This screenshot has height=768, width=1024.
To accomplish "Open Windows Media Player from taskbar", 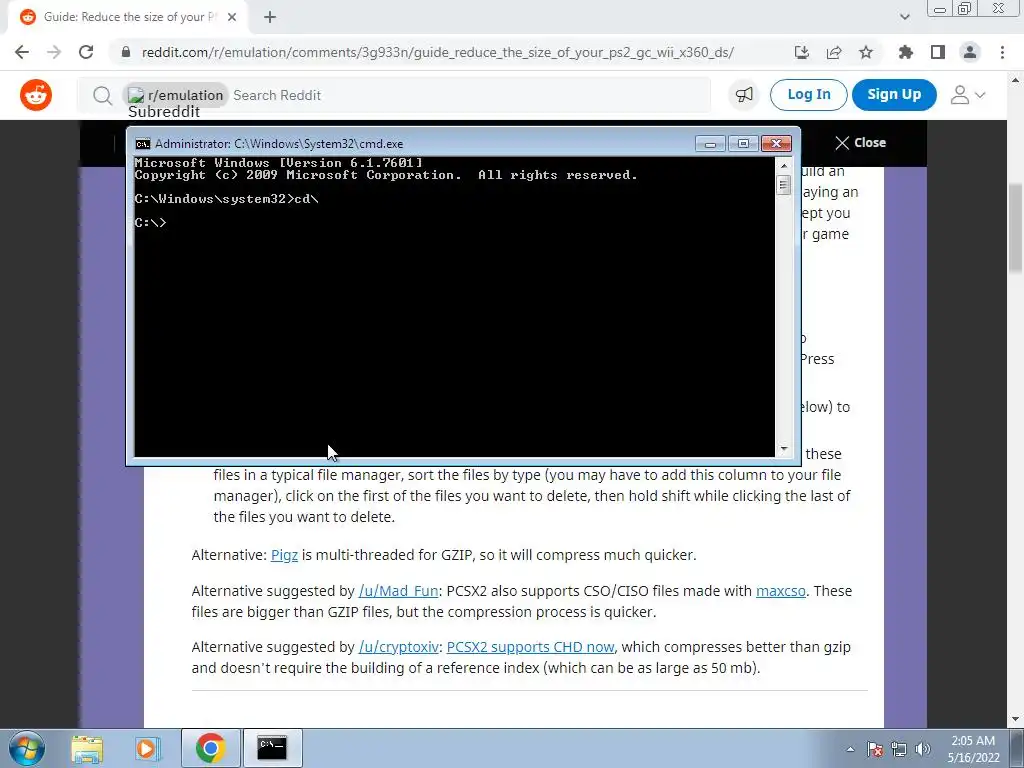I will (148, 748).
